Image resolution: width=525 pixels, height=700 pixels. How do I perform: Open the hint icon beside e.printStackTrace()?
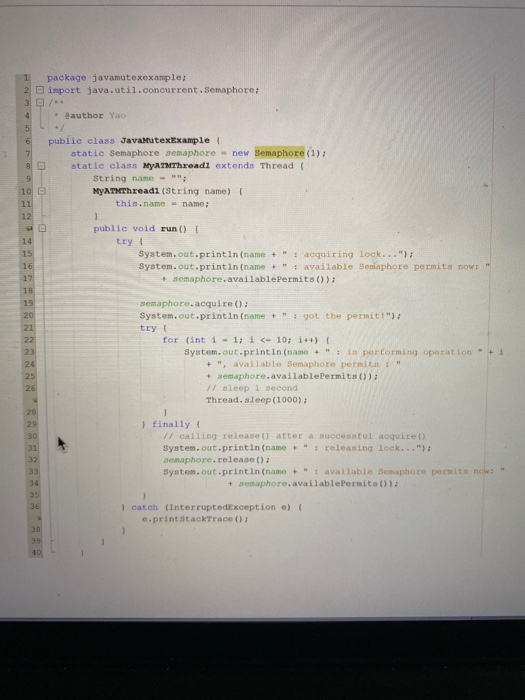pos(39,518)
